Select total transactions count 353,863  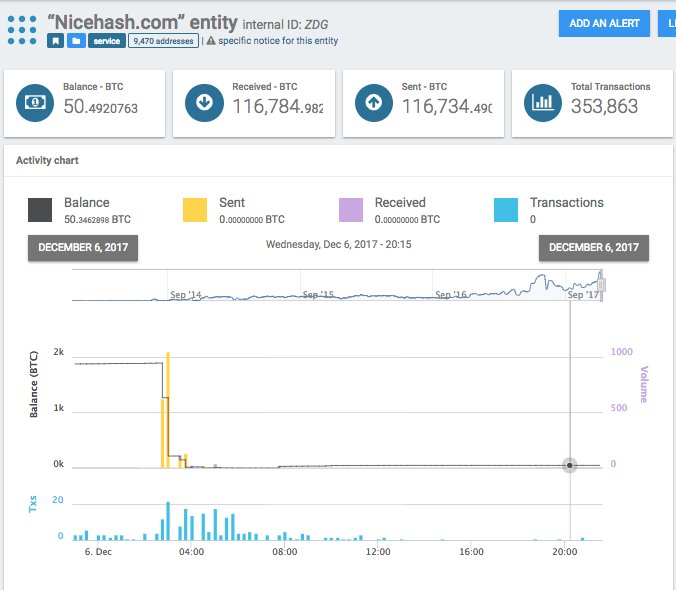(604, 106)
